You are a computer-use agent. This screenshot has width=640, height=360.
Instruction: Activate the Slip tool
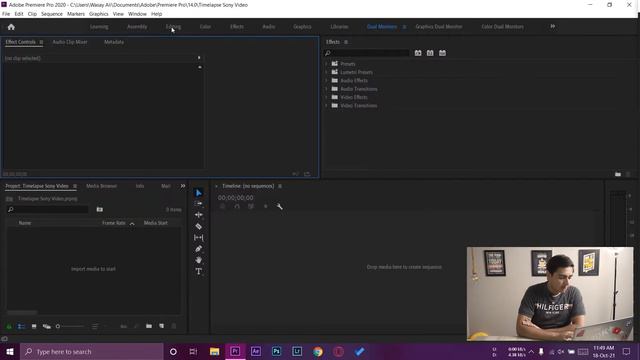click(x=199, y=238)
